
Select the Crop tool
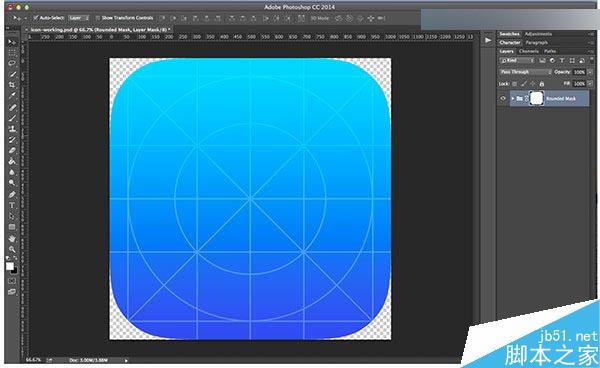12,85
